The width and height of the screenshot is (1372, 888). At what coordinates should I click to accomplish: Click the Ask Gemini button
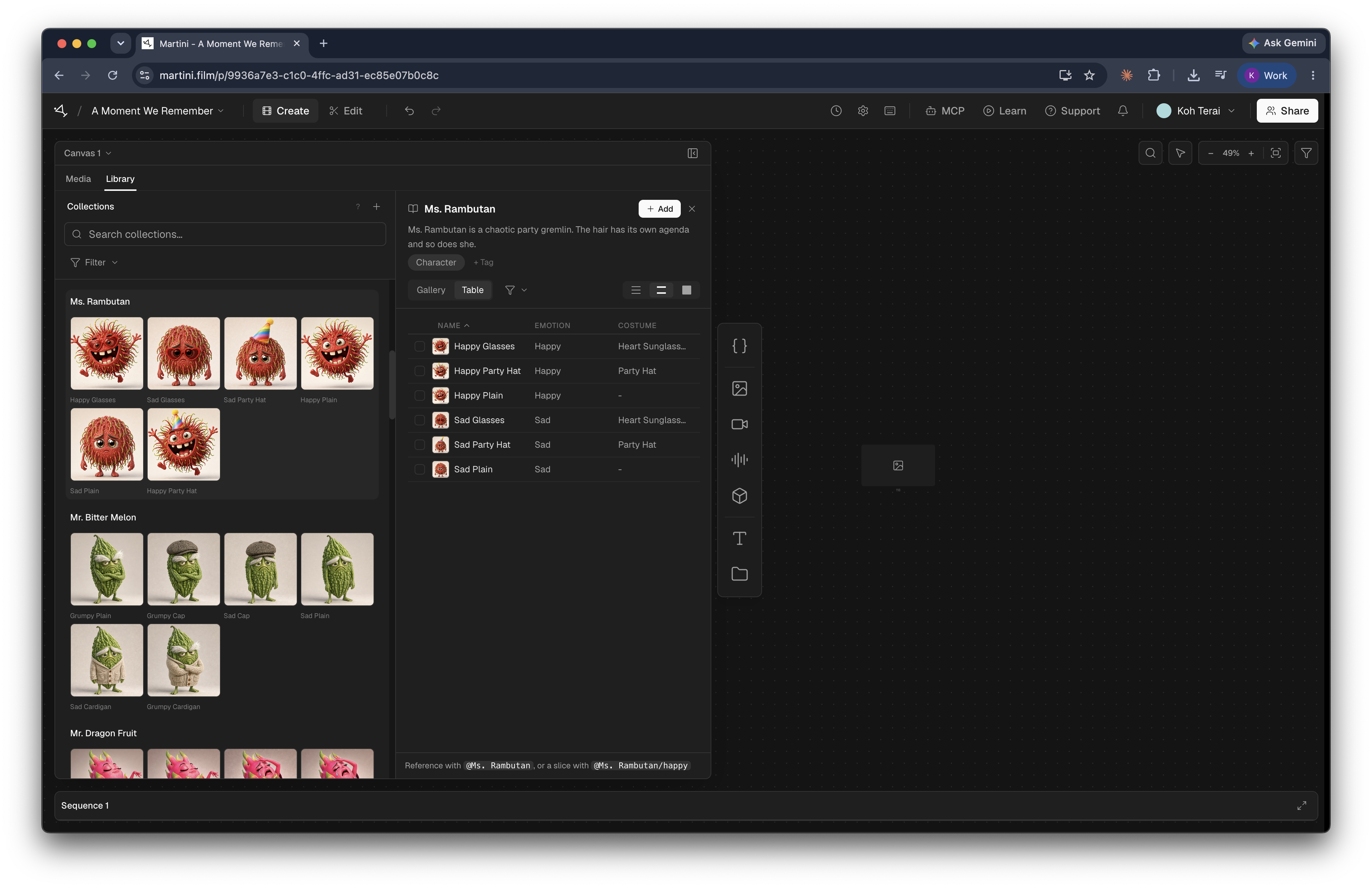click(x=1283, y=43)
